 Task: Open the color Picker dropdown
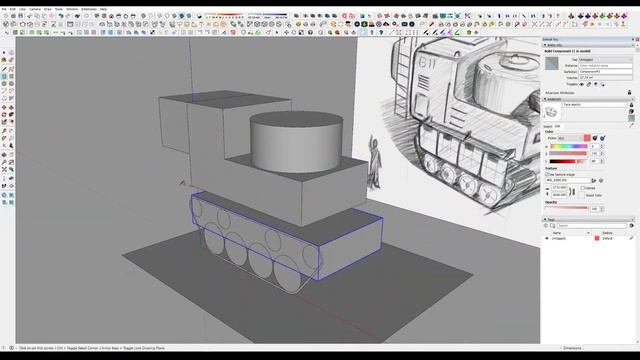pyautogui.click(x=570, y=138)
